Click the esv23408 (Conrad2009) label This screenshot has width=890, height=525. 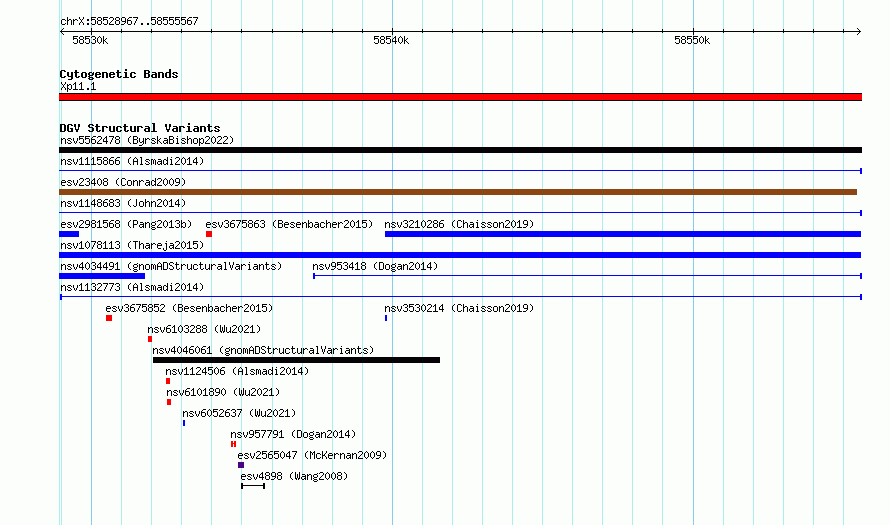123,182
